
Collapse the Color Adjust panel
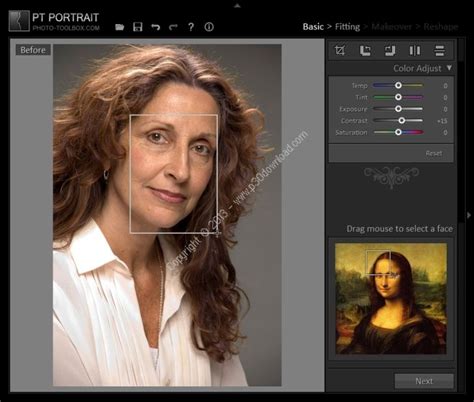(x=449, y=68)
